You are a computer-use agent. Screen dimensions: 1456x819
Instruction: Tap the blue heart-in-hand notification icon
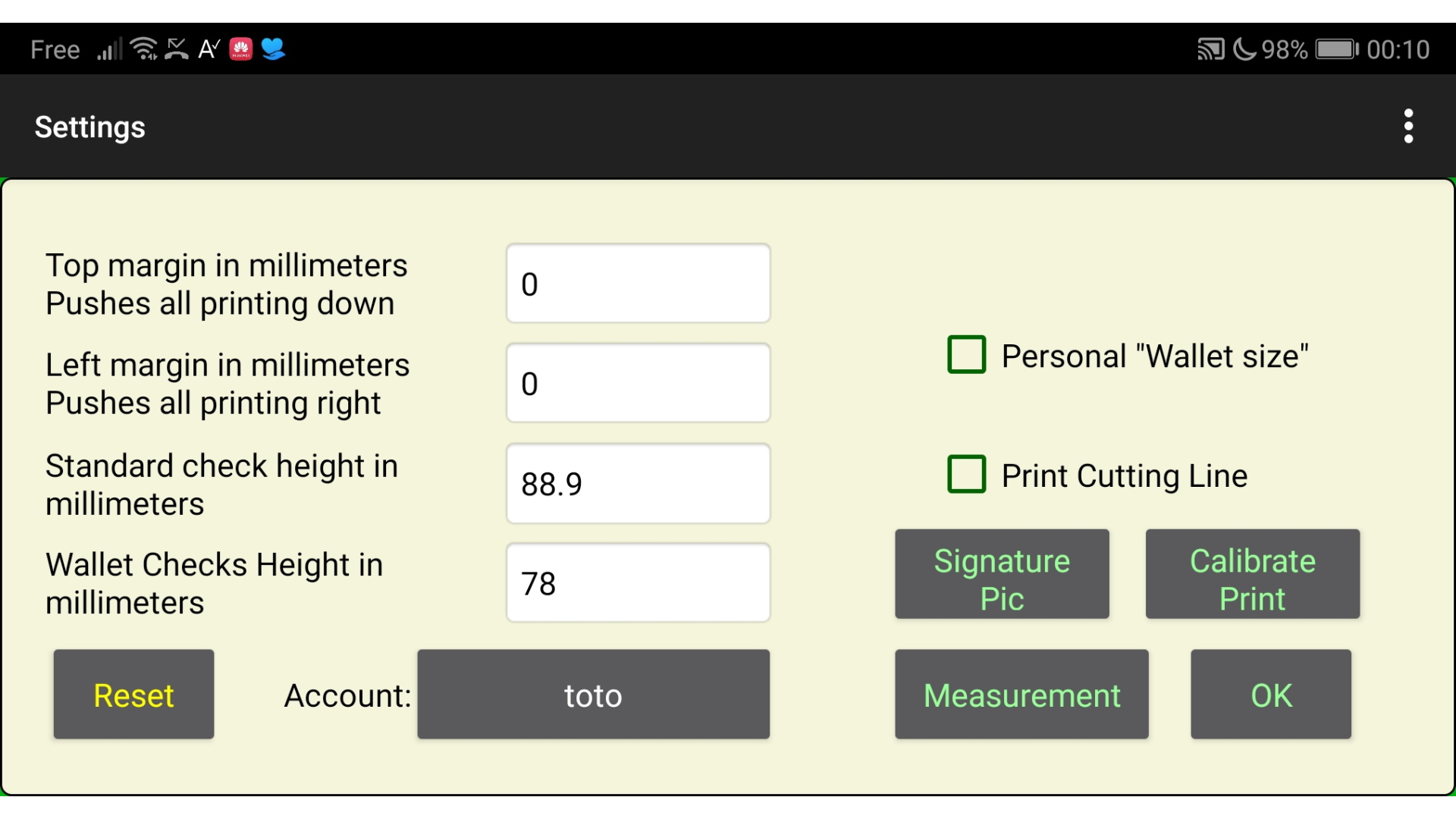[x=274, y=49]
